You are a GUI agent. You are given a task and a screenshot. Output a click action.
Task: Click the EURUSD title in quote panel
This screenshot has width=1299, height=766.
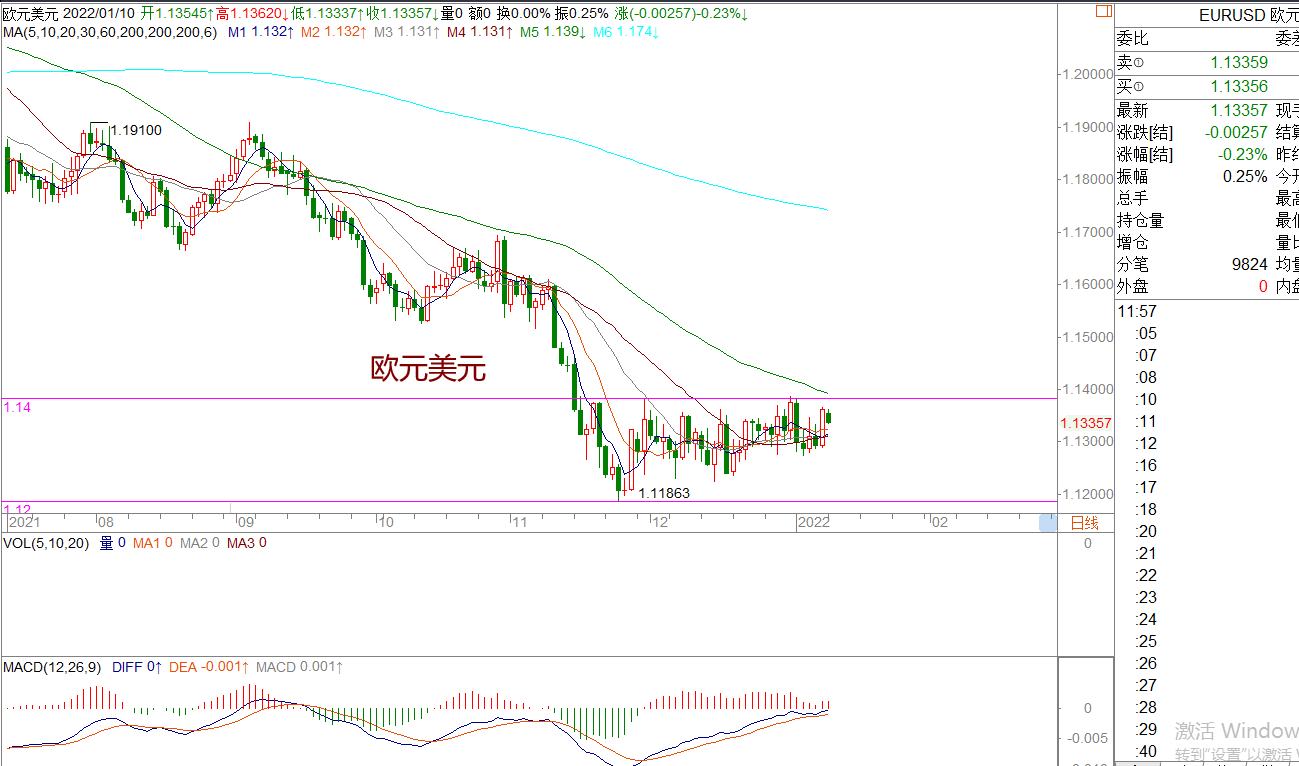(1232, 15)
